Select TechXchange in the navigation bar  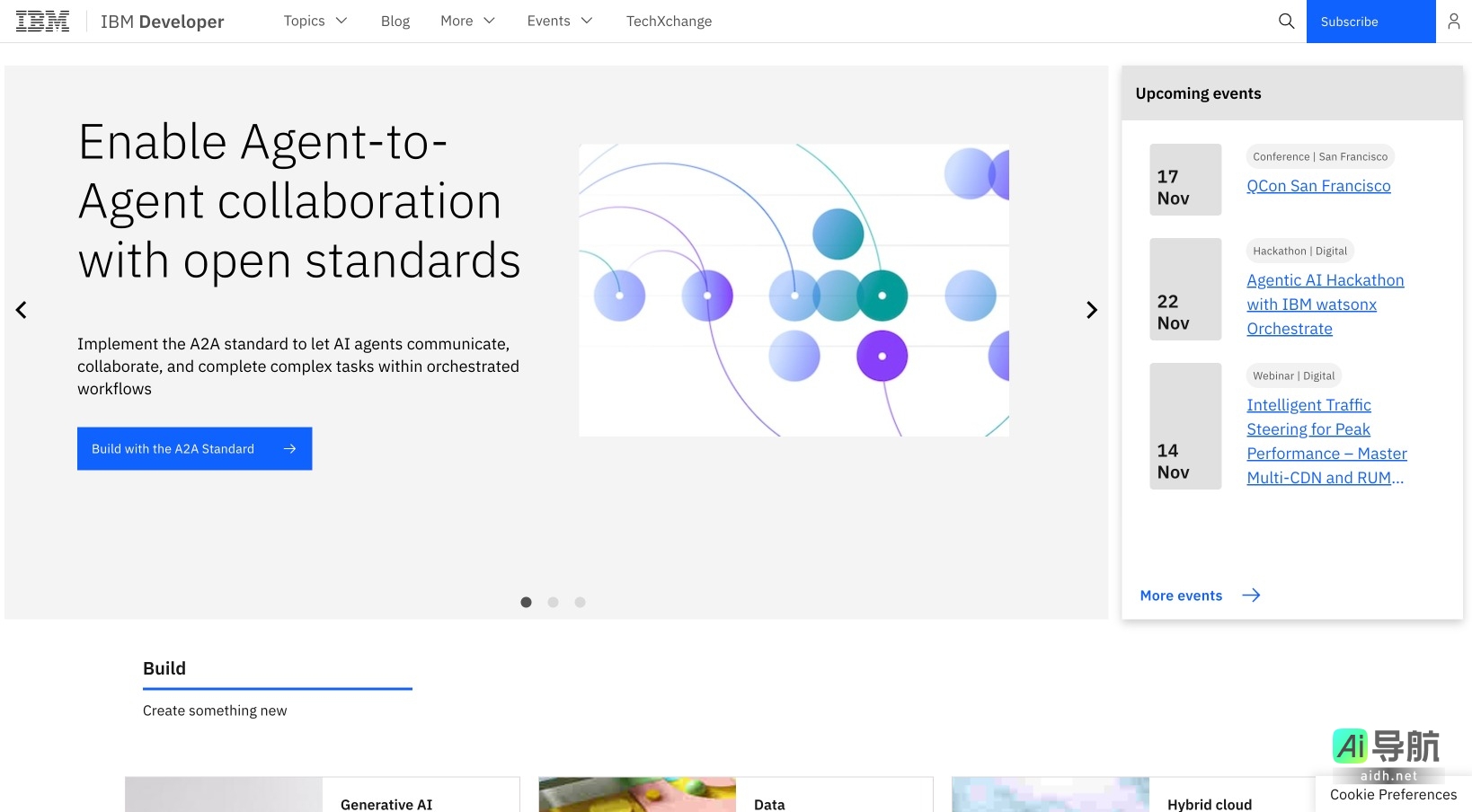click(x=669, y=21)
